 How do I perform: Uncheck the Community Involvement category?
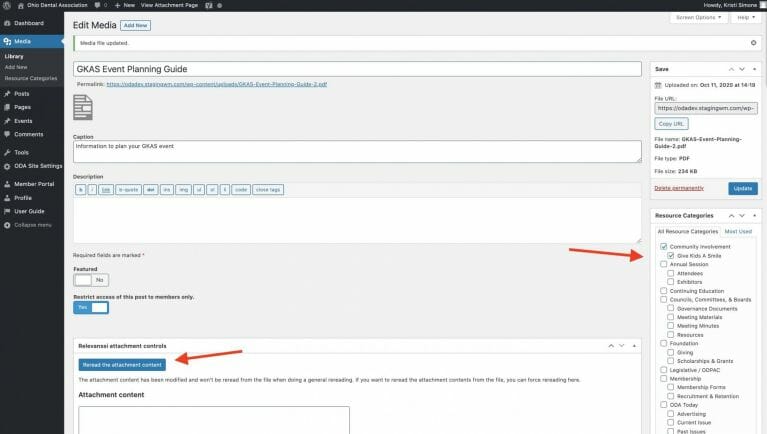(664, 247)
